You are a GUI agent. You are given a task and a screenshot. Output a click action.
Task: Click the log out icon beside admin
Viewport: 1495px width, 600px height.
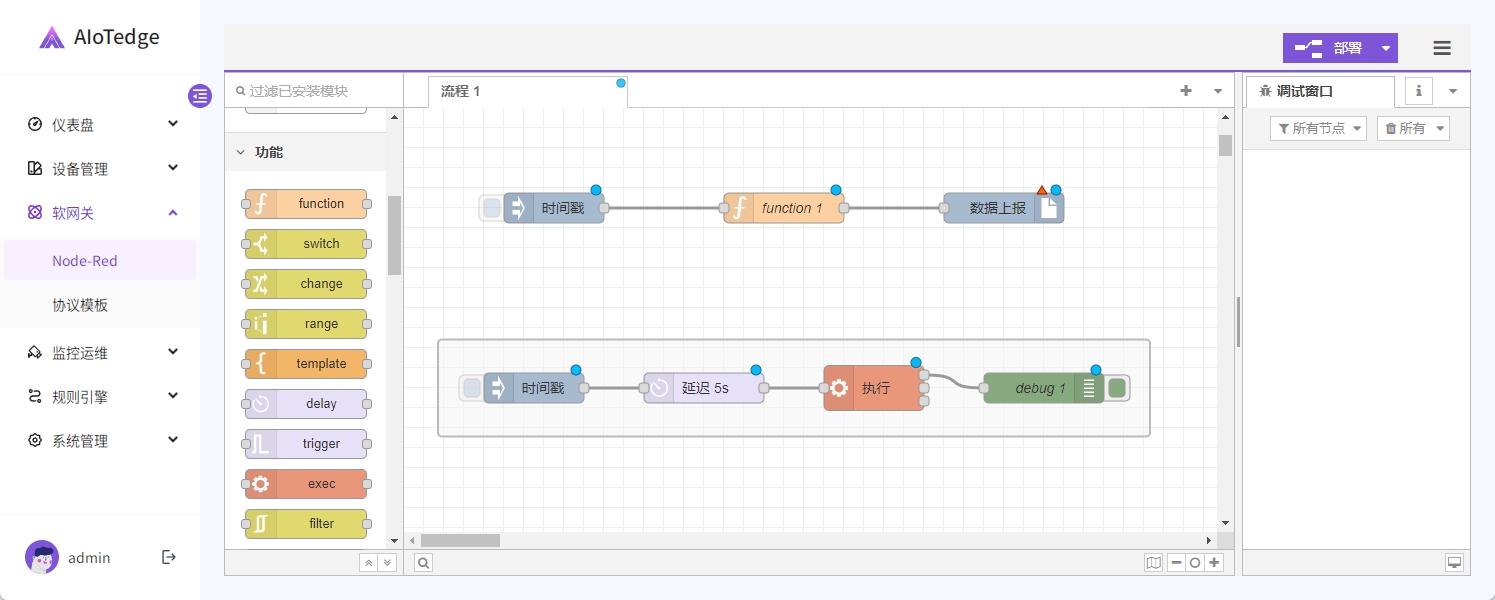(169, 557)
